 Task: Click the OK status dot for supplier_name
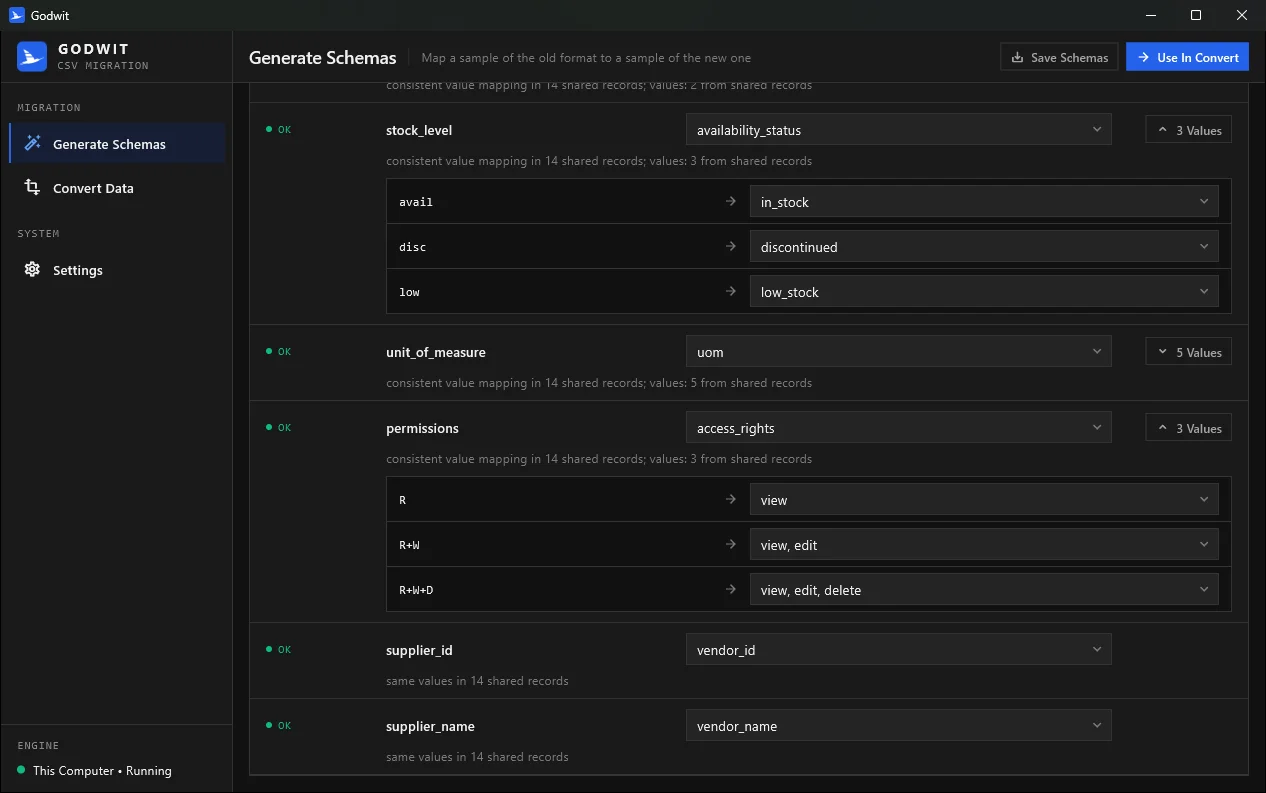(268, 725)
